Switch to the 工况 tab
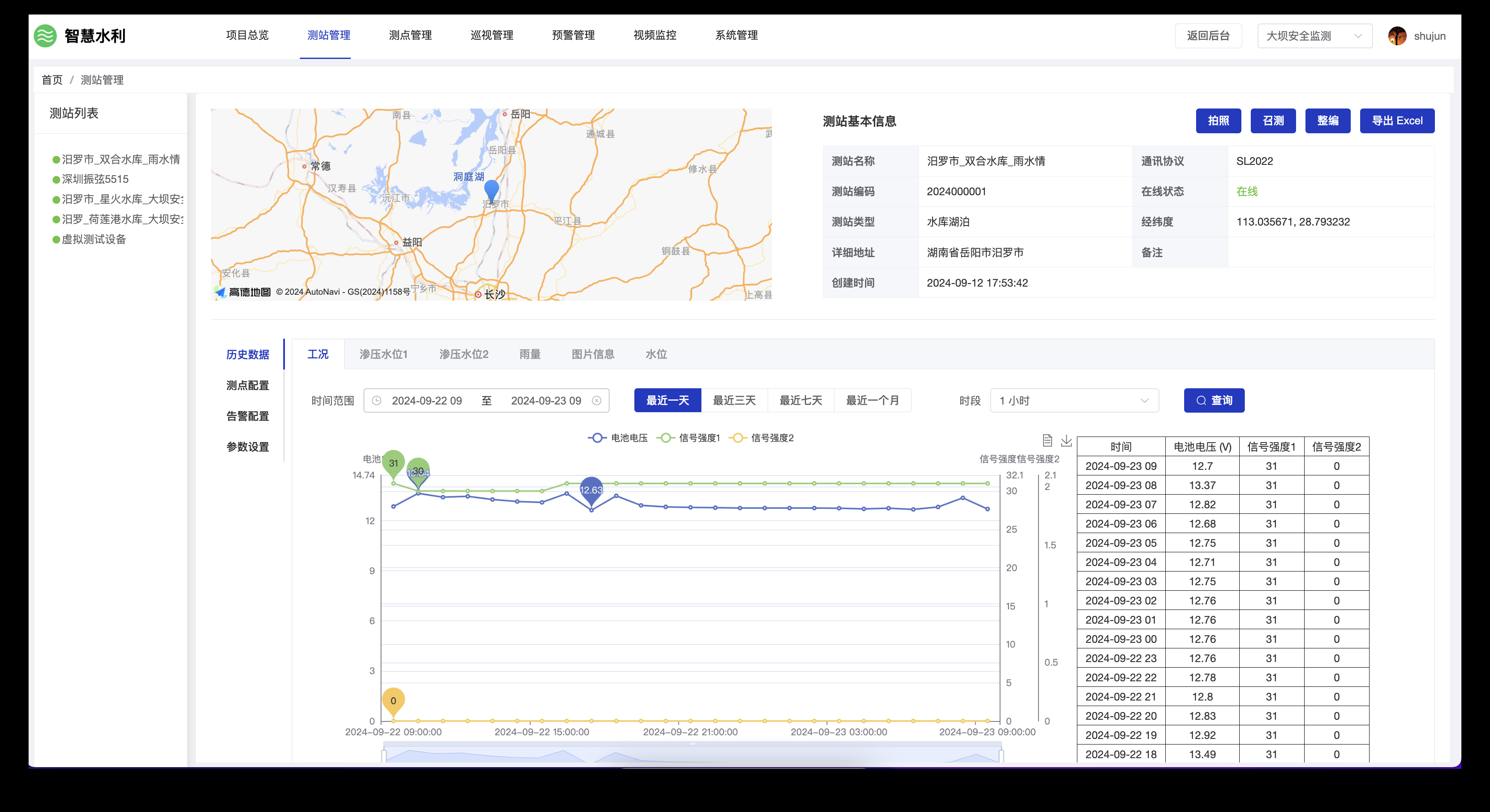 click(x=317, y=354)
